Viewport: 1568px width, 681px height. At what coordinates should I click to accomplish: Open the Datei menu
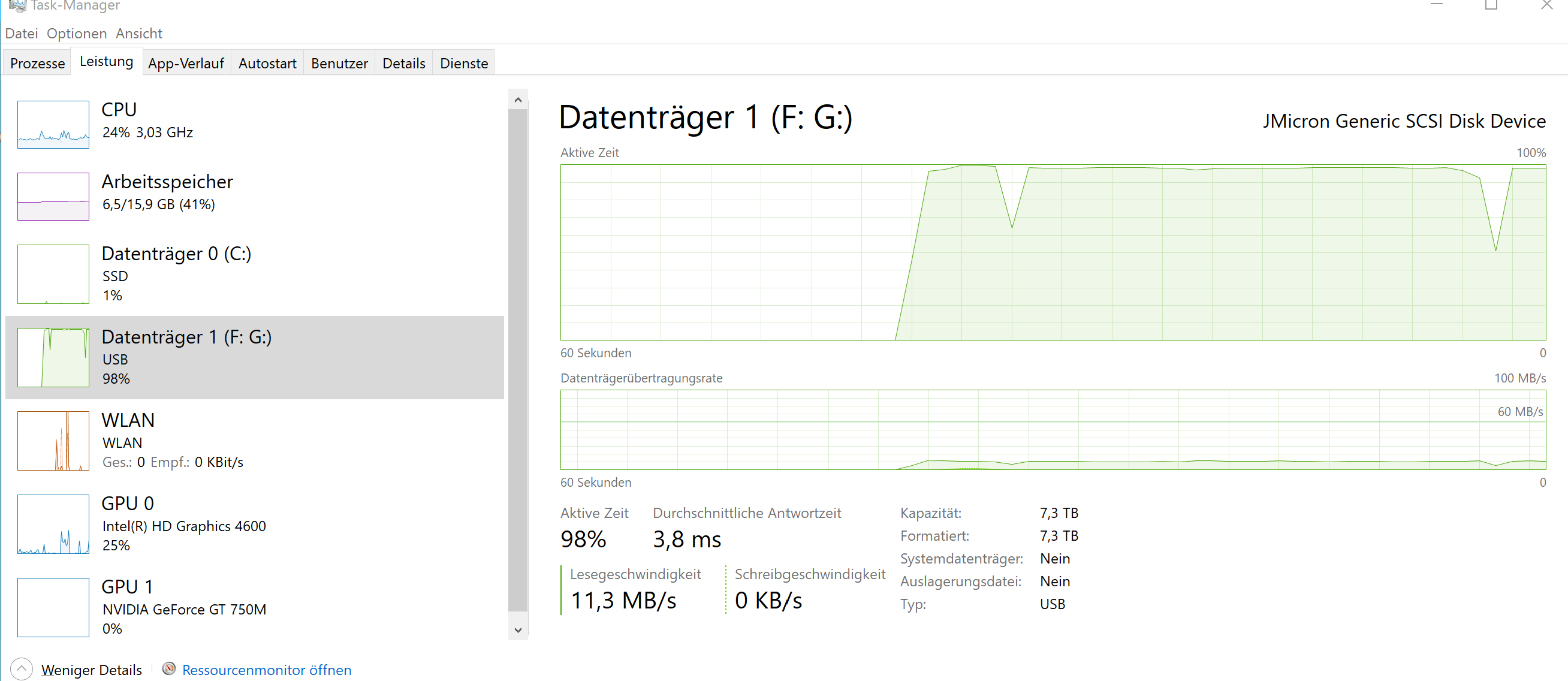point(22,34)
